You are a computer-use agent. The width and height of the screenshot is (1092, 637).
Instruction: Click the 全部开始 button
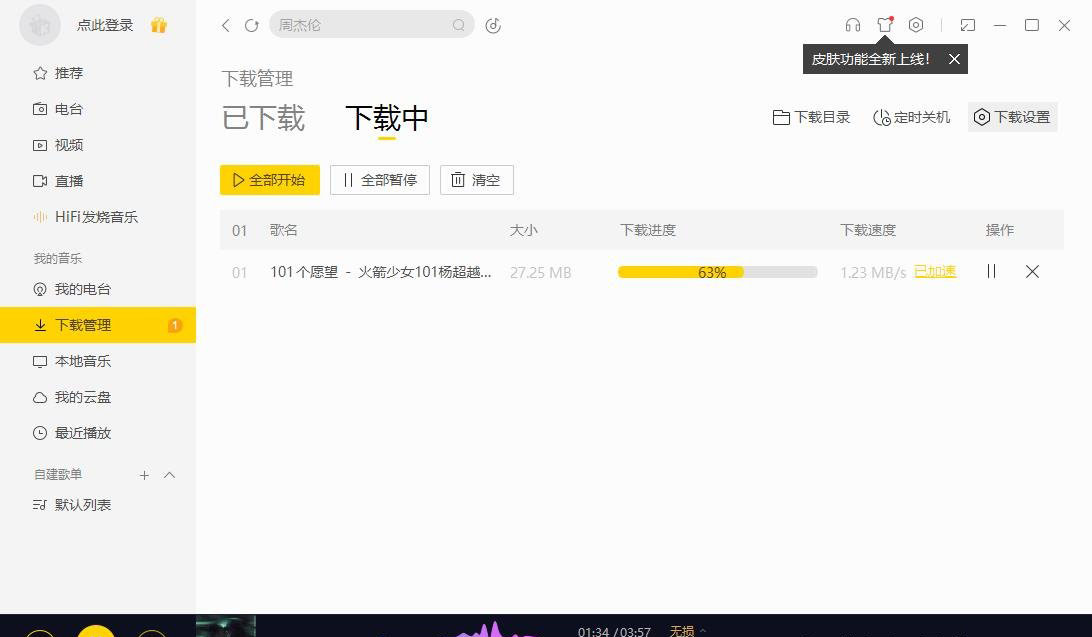(x=270, y=180)
